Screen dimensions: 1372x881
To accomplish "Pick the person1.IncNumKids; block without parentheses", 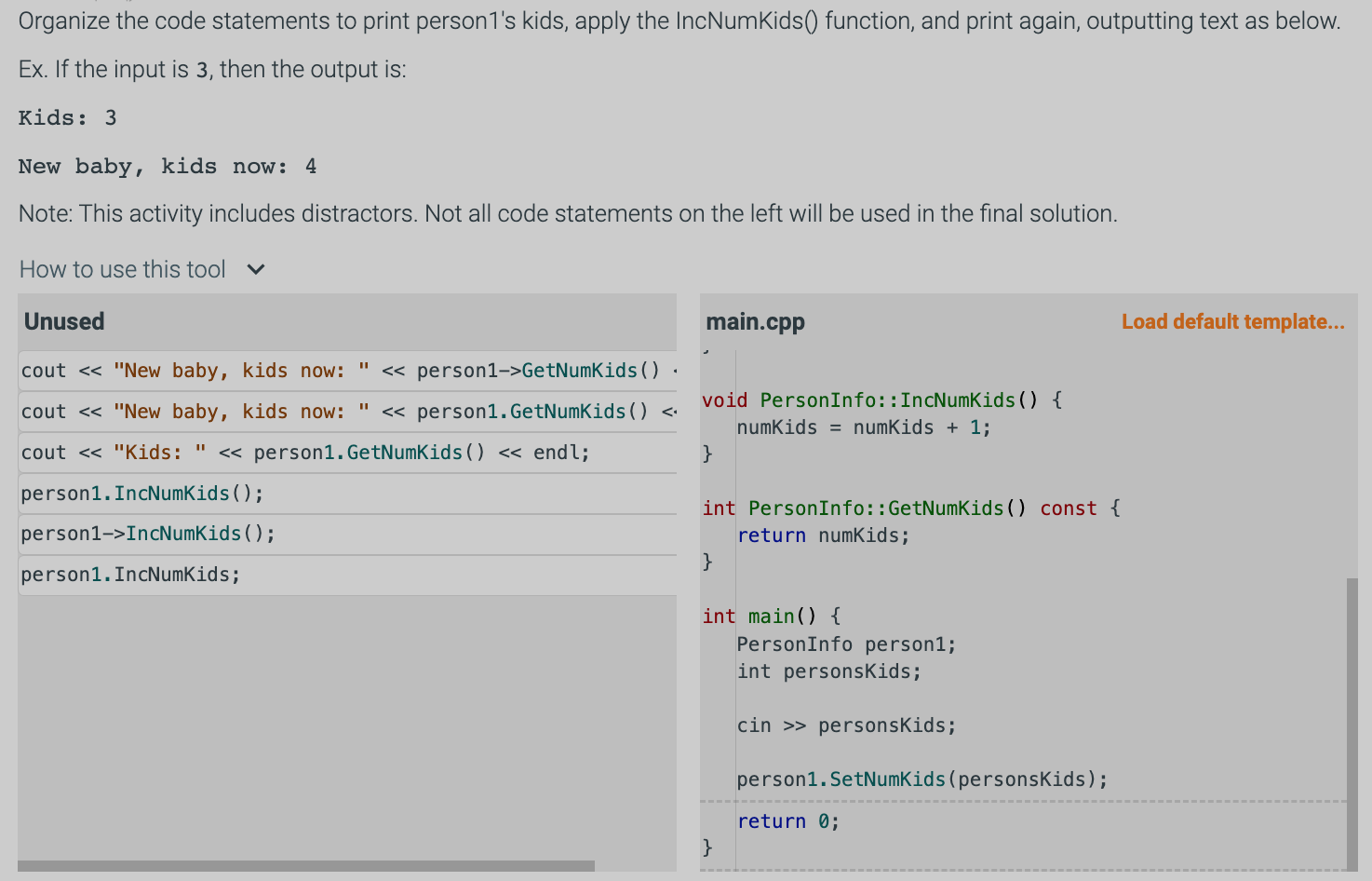I will pyautogui.click(x=347, y=575).
